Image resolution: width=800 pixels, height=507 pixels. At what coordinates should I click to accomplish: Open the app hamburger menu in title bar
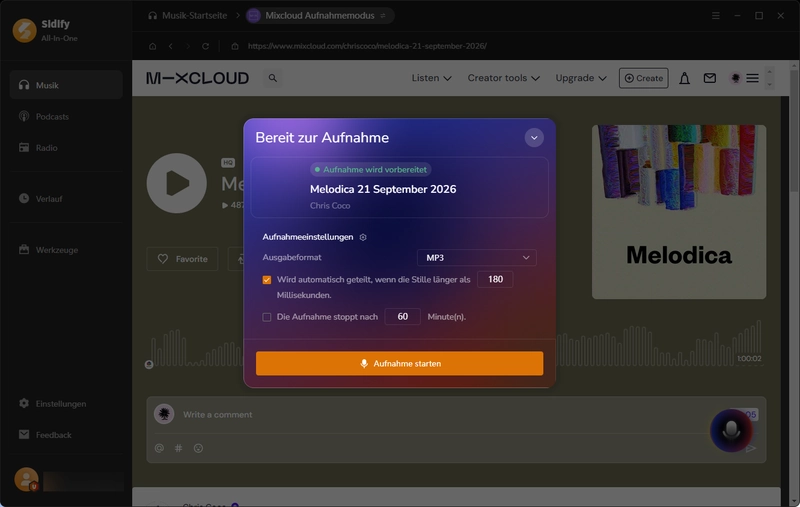[x=716, y=16]
